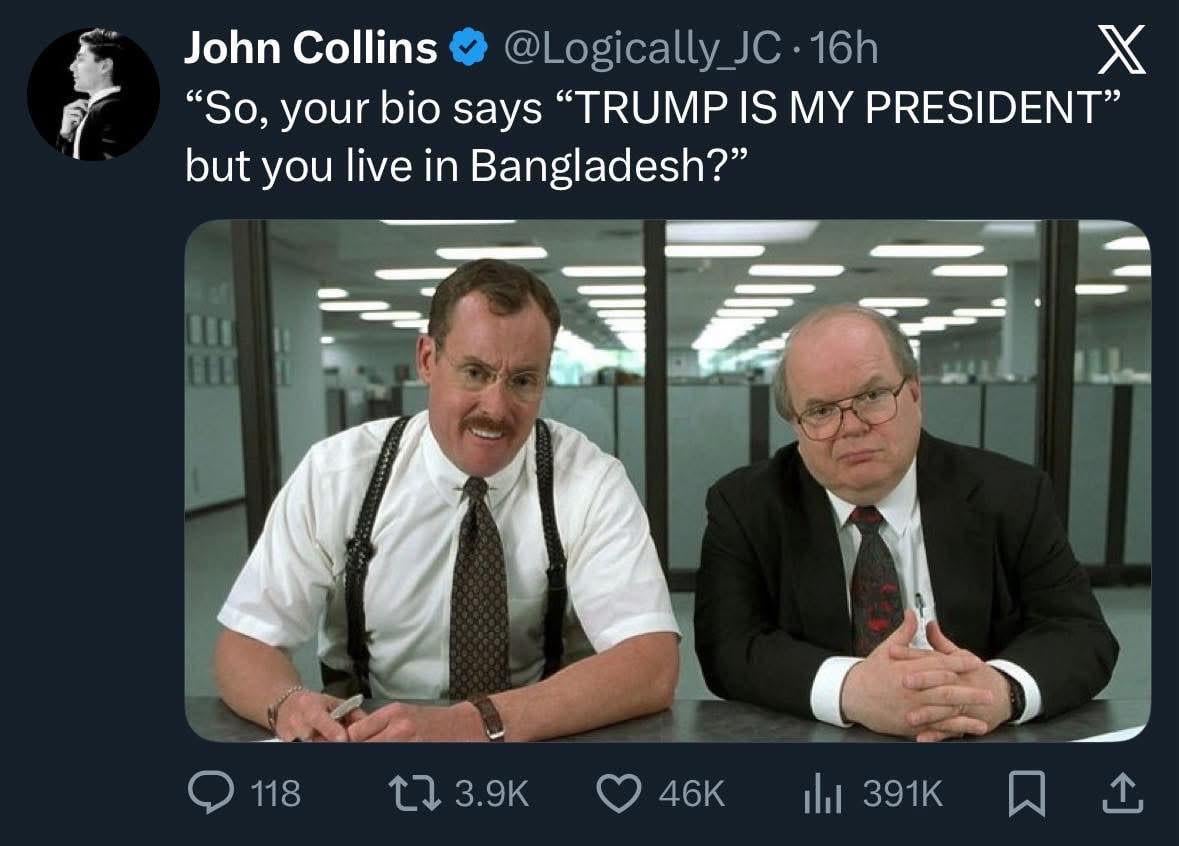The height and width of the screenshot is (846, 1179).
Task: Like the post with heart icon
Action: pyautogui.click(x=619, y=794)
